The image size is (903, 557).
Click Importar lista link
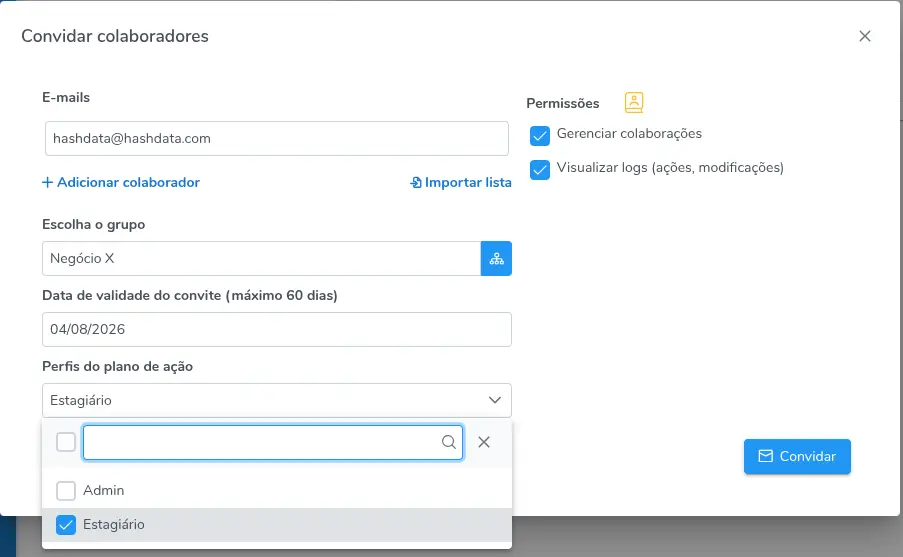point(461,183)
